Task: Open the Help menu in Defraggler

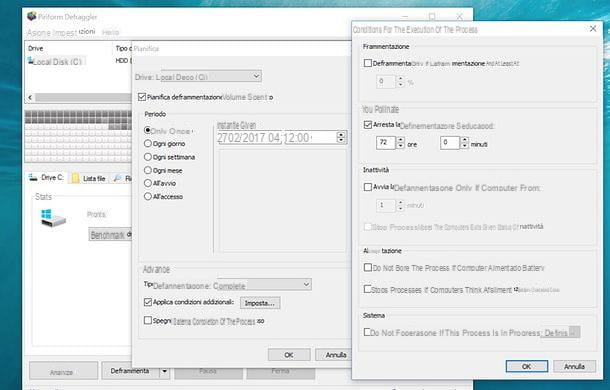Action: [x=110, y=32]
